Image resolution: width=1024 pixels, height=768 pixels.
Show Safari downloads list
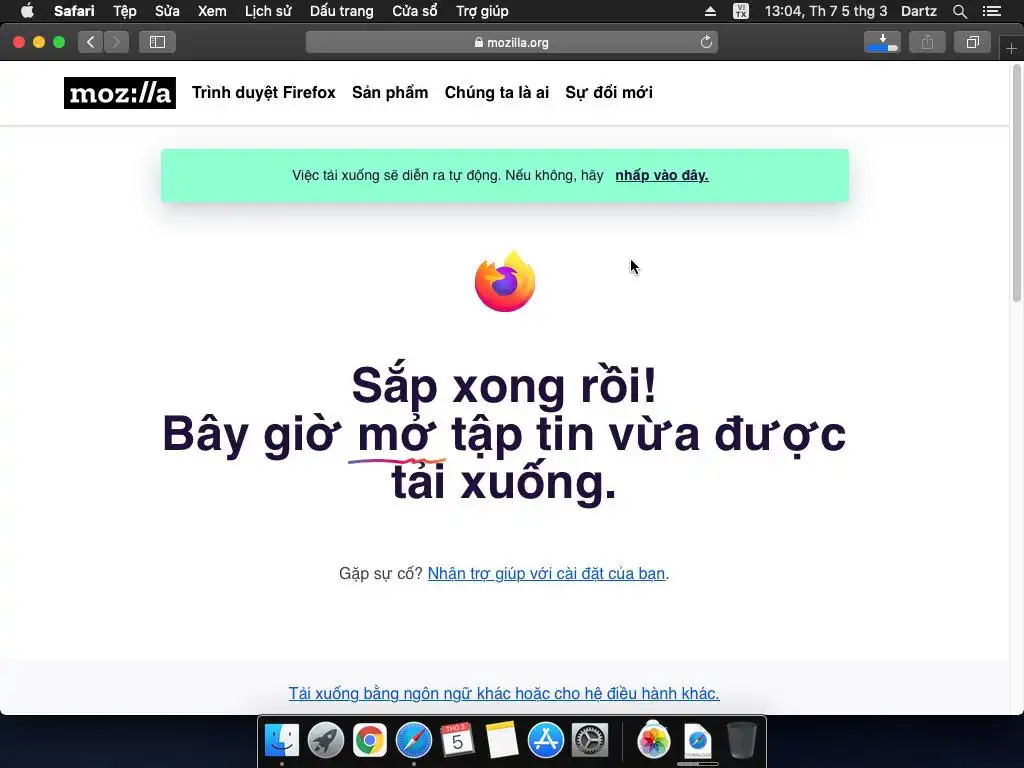coord(882,42)
